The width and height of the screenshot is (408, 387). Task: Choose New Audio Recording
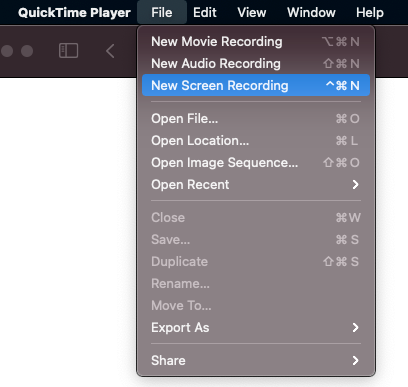(256, 63)
